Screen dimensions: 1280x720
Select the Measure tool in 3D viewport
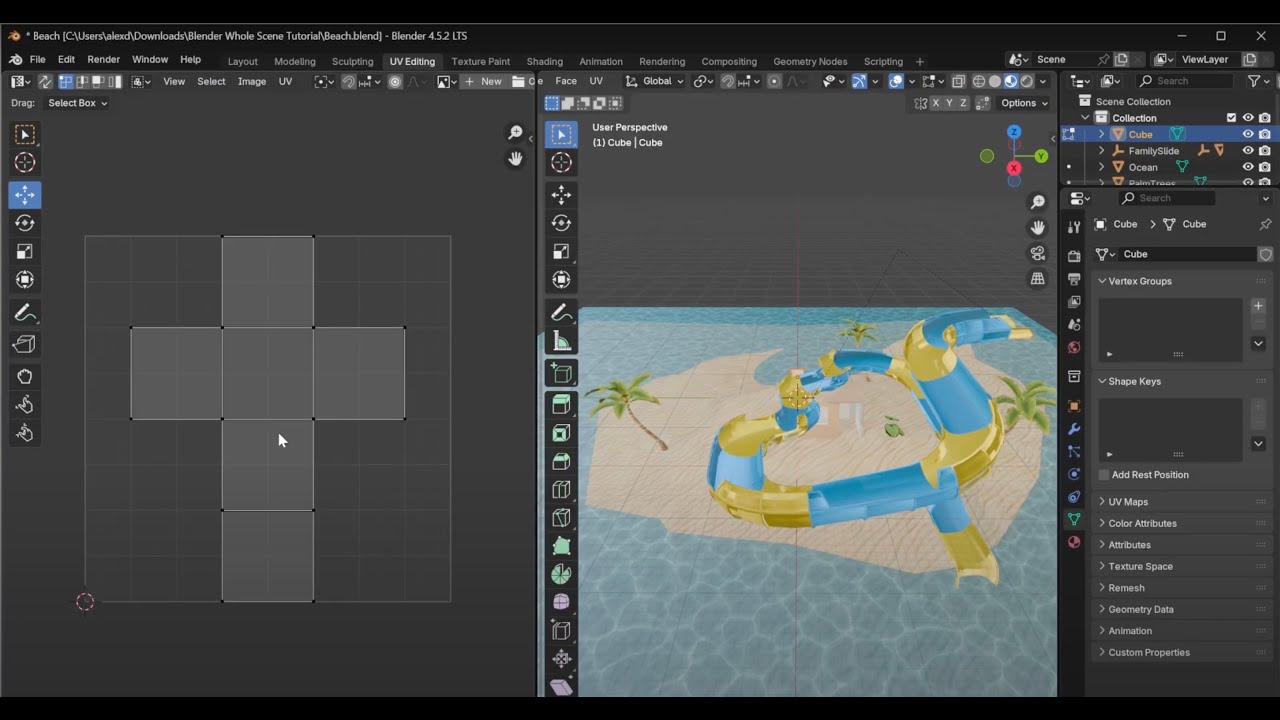(x=561, y=342)
